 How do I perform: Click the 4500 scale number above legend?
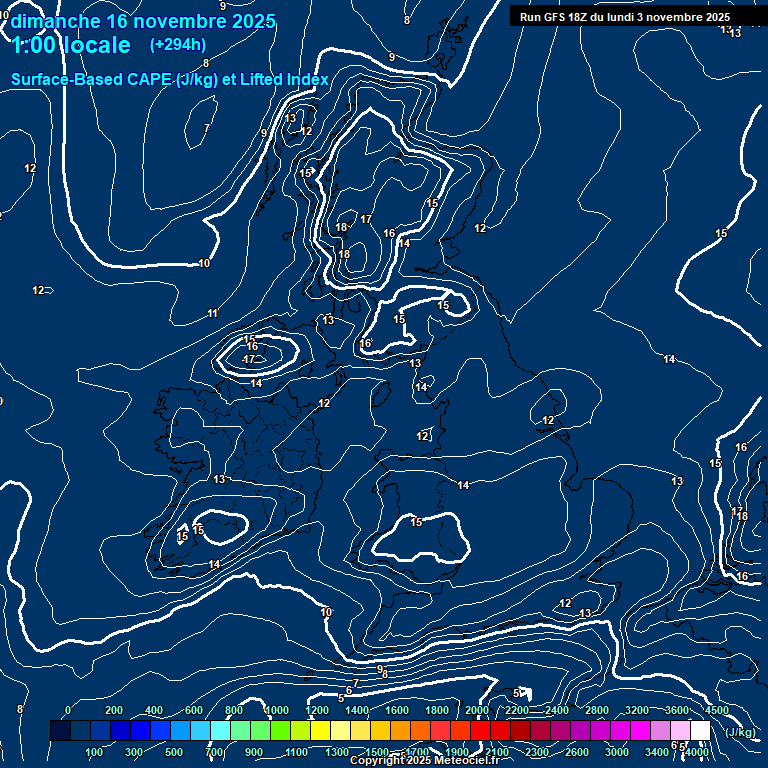tap(717, 710)
